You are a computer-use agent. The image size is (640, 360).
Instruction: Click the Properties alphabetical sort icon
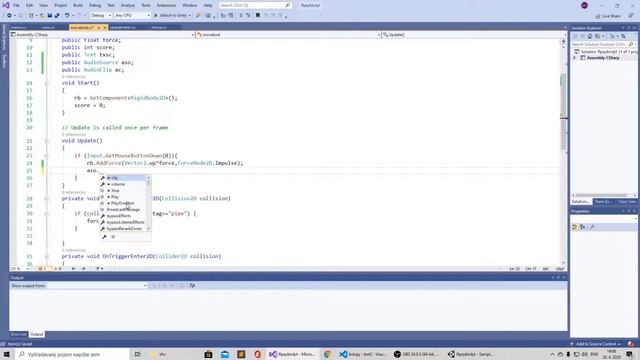[582, 227]
